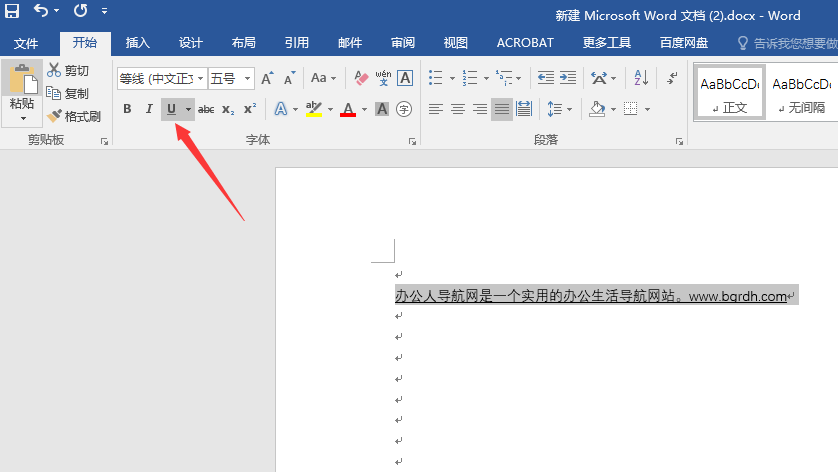Customize the Quick Access Toolbar
838x472 pixels.
click(x=104, y=11)
